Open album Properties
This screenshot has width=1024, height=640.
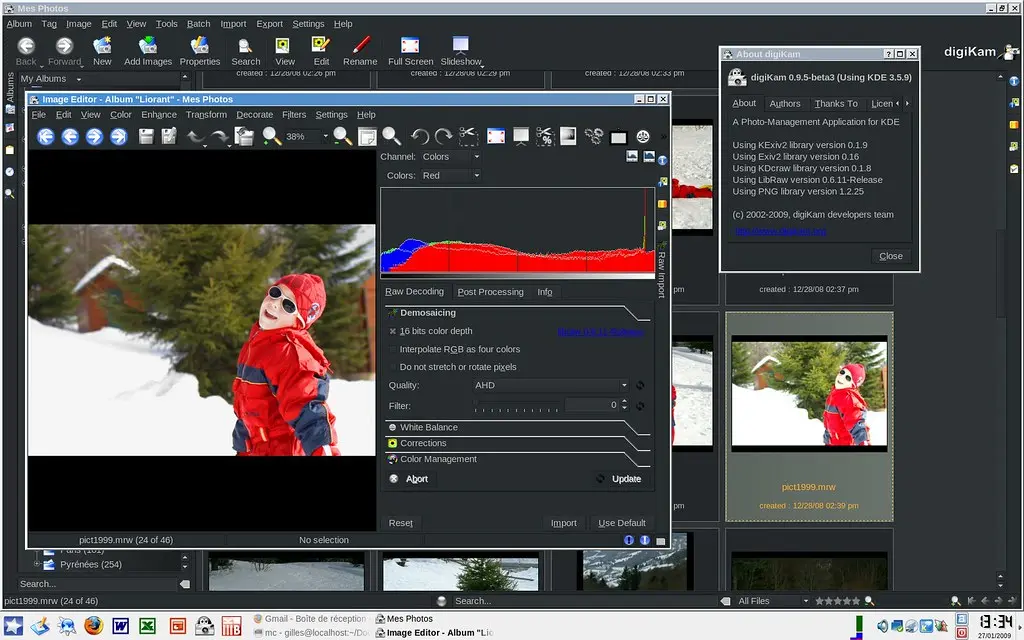click(199, 47)
